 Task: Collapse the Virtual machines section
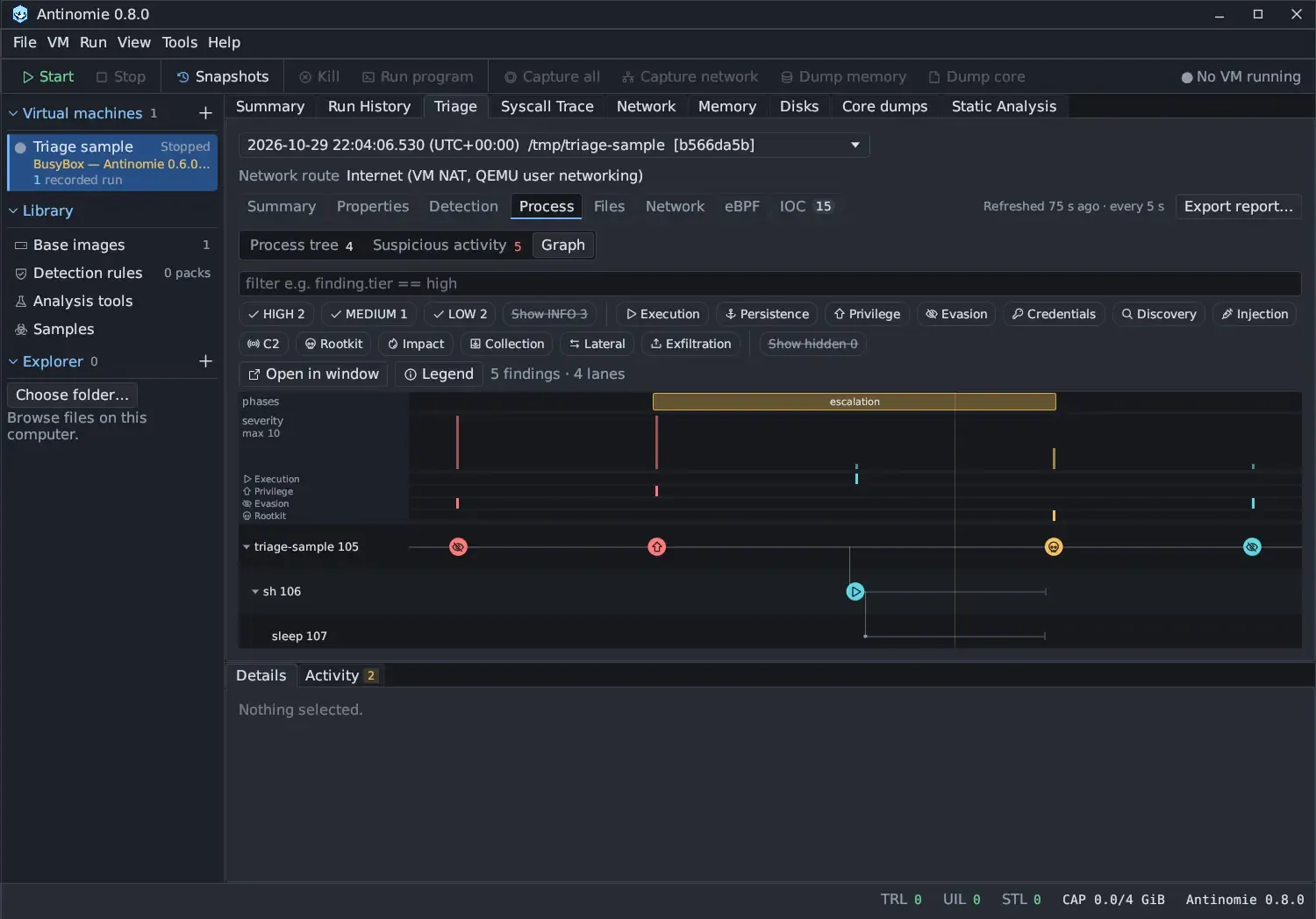(13, 113)
